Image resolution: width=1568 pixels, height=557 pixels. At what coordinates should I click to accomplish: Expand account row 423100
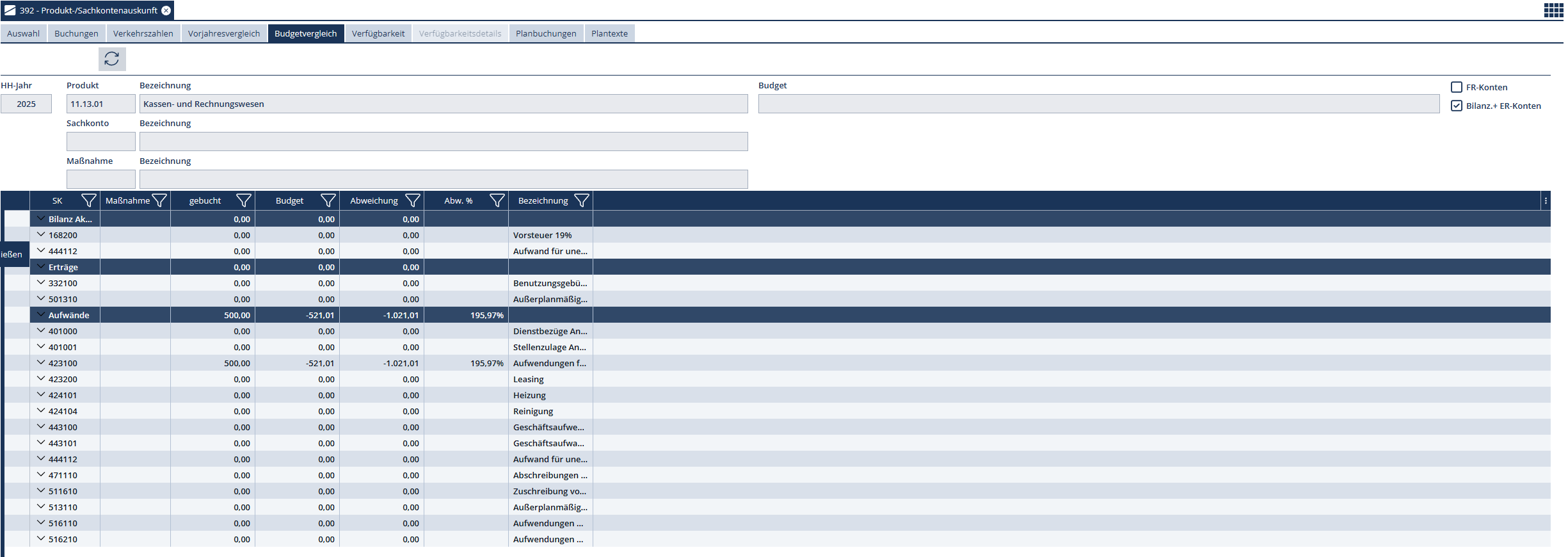click(x=41, y=362)
